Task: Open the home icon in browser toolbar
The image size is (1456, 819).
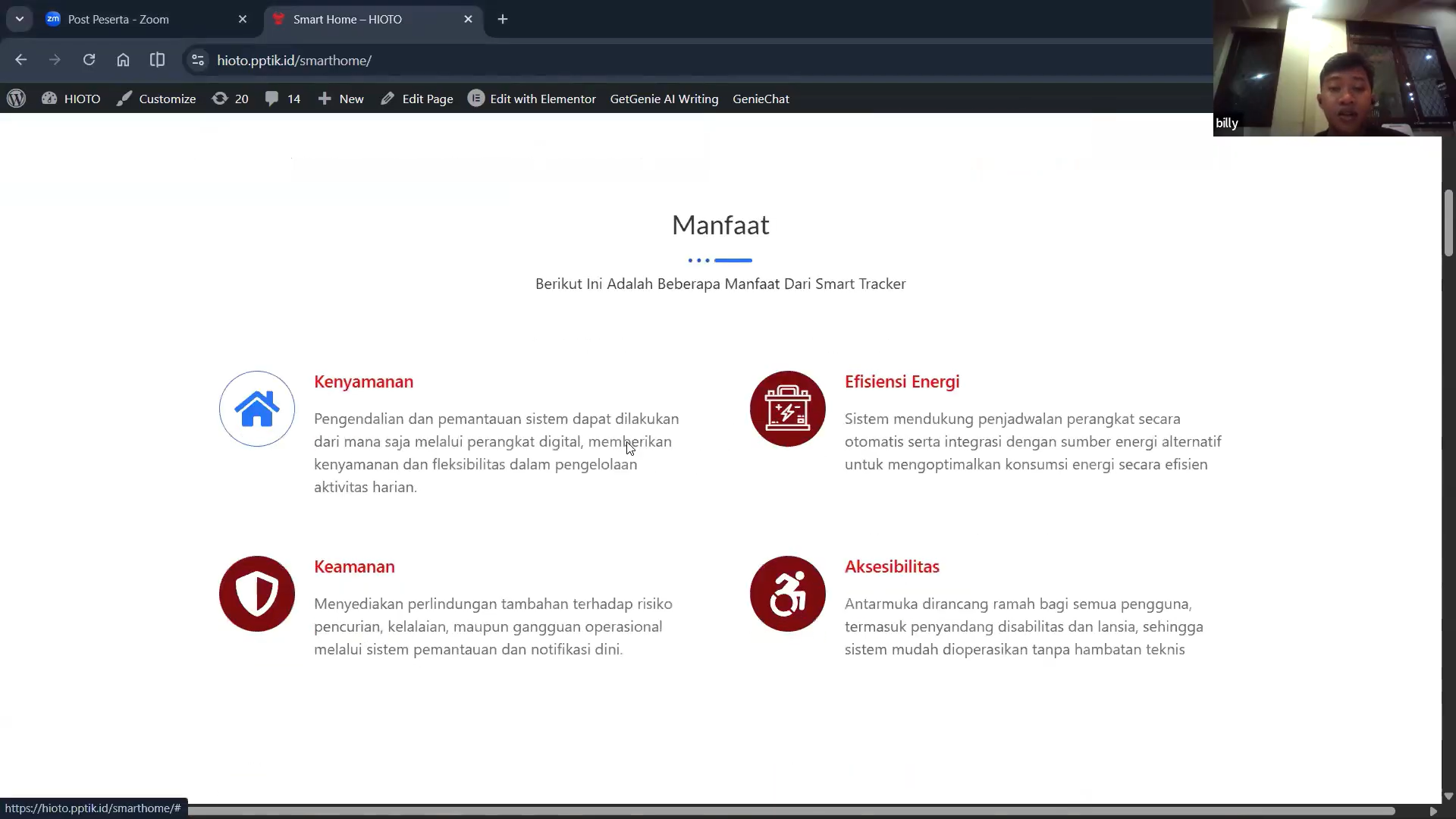Action: pyautogui.click(x=123, y=60)
